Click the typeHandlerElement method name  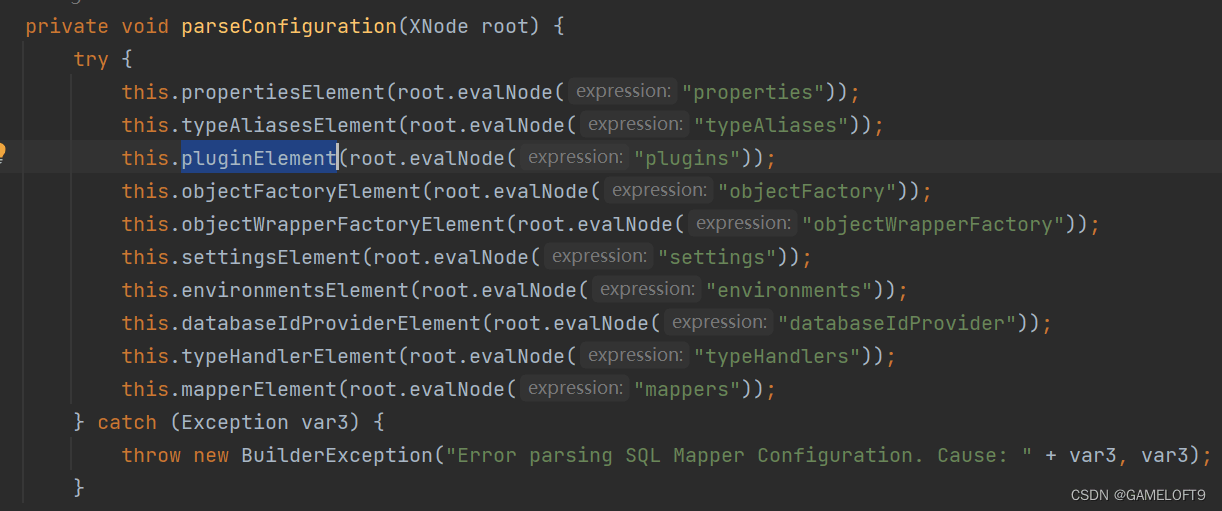(289, 356)
